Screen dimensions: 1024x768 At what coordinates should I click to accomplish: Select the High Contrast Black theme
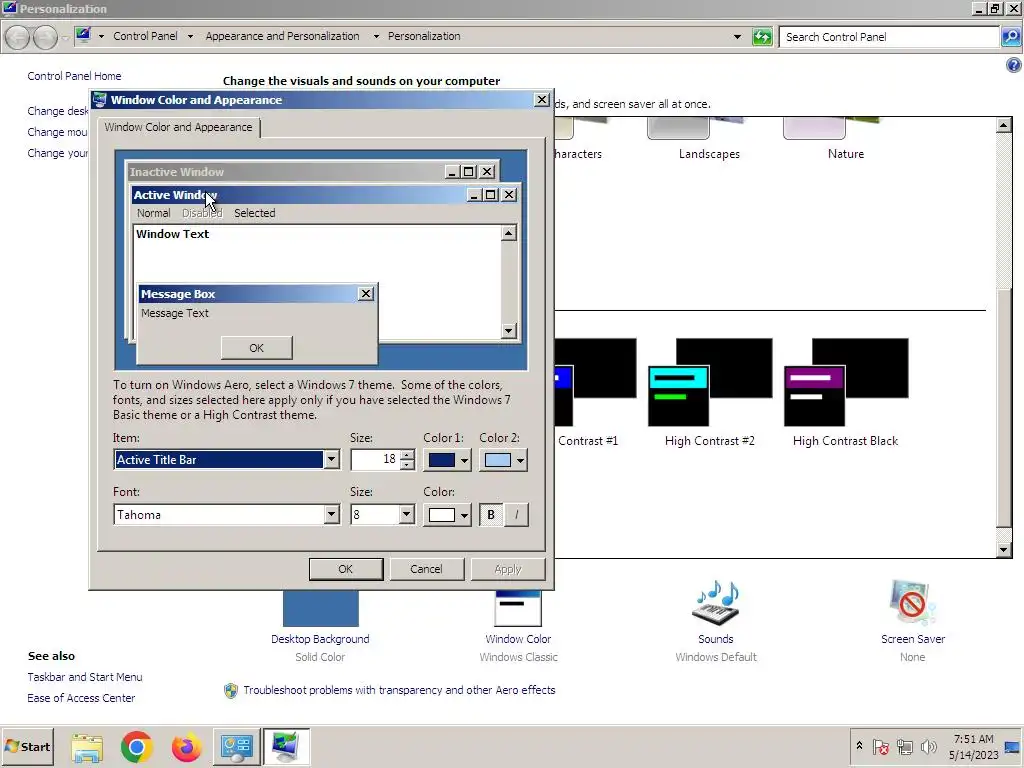pyautogui.click(x=846, y=393)
